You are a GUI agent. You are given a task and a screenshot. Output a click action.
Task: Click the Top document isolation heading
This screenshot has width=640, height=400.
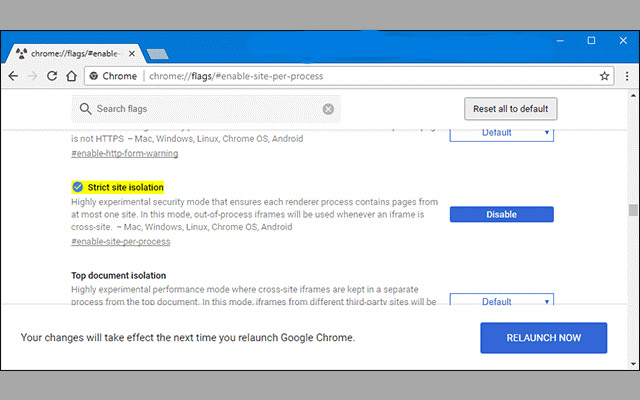click(x=118, y=276)
